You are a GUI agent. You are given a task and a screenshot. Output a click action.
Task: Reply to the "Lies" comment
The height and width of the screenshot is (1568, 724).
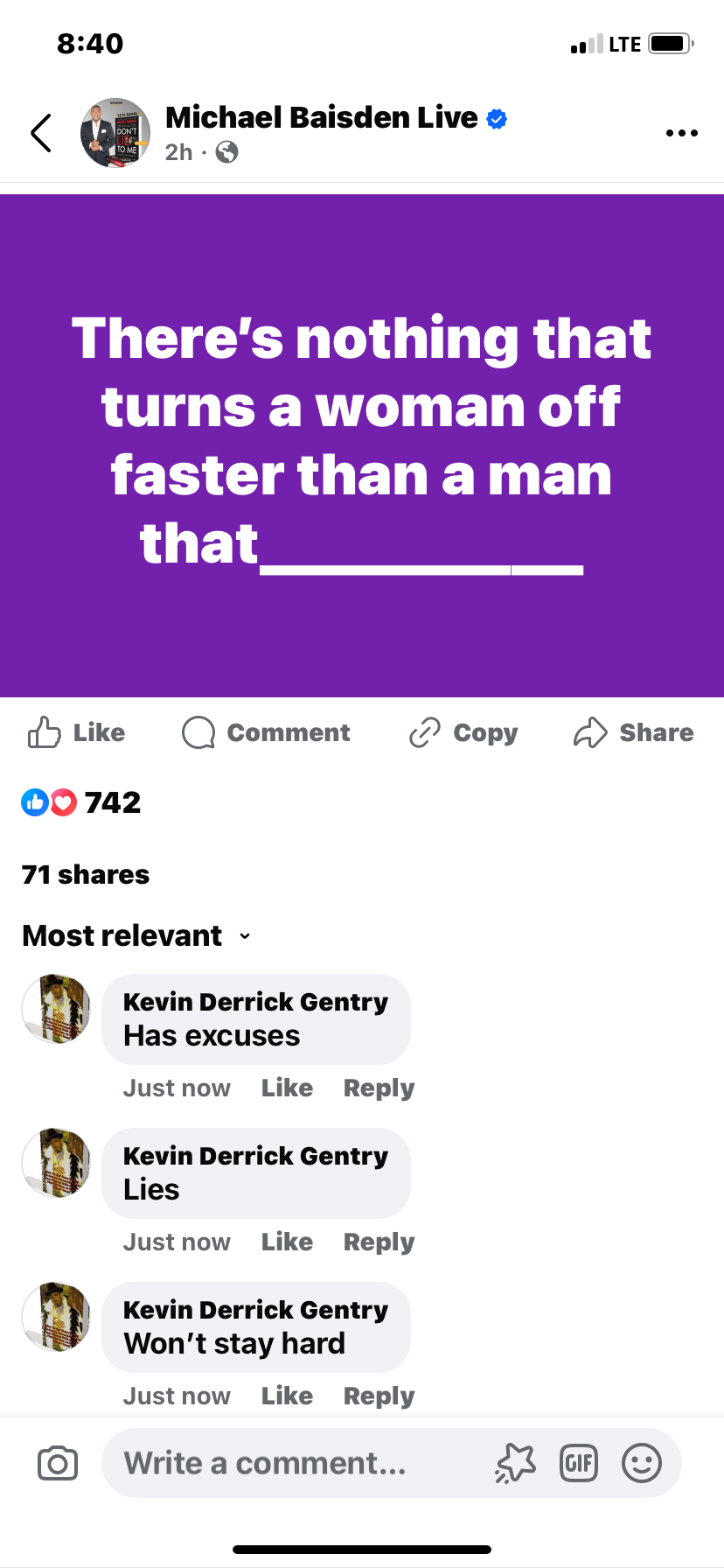(379, 1242)
